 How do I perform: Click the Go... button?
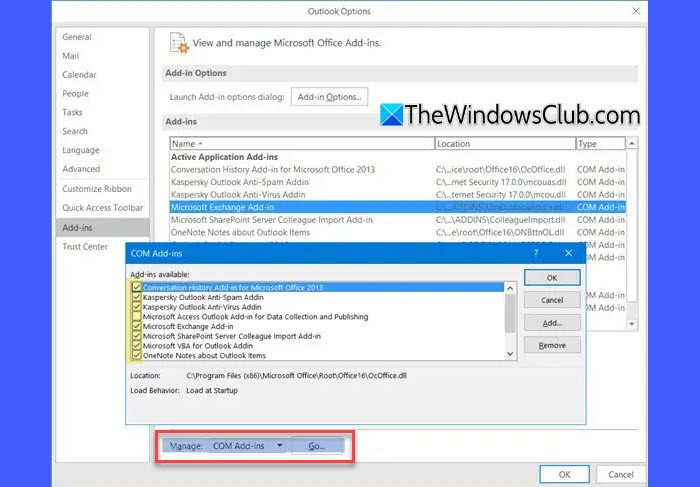(x=317, y=446)
